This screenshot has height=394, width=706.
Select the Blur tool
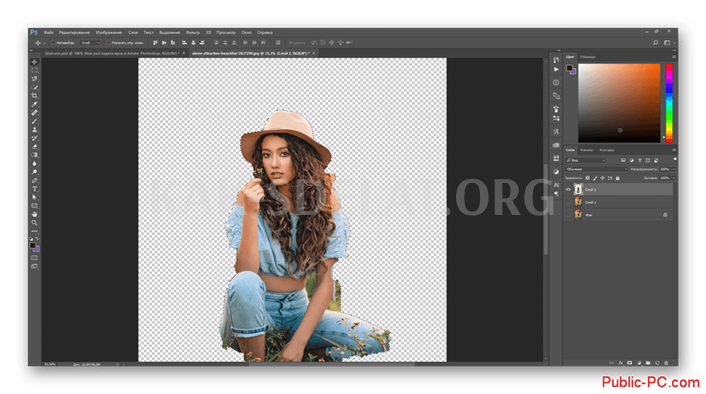click(35, 163)
